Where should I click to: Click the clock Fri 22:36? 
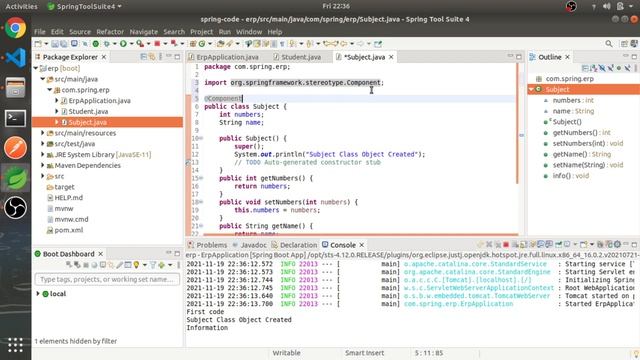[336, 6]
